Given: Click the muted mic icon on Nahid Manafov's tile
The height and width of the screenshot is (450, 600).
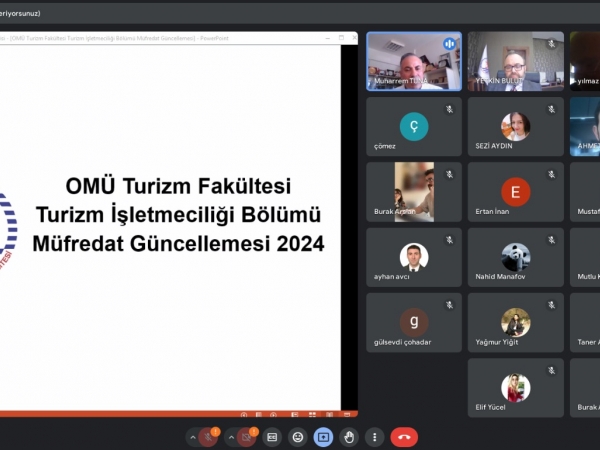Looking at the screenshot, I should [551, 240].
